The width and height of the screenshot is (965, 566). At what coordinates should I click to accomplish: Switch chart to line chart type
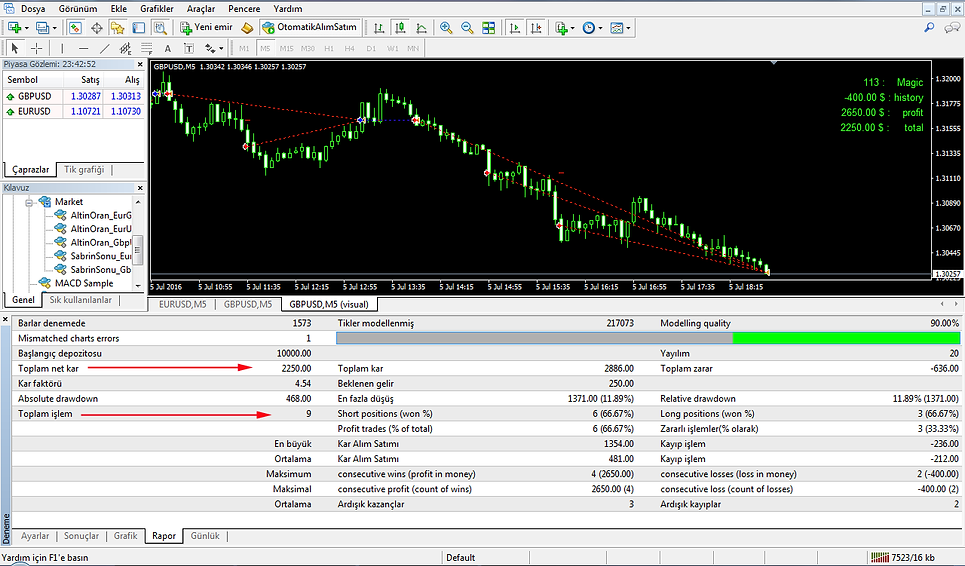[422, 28]
